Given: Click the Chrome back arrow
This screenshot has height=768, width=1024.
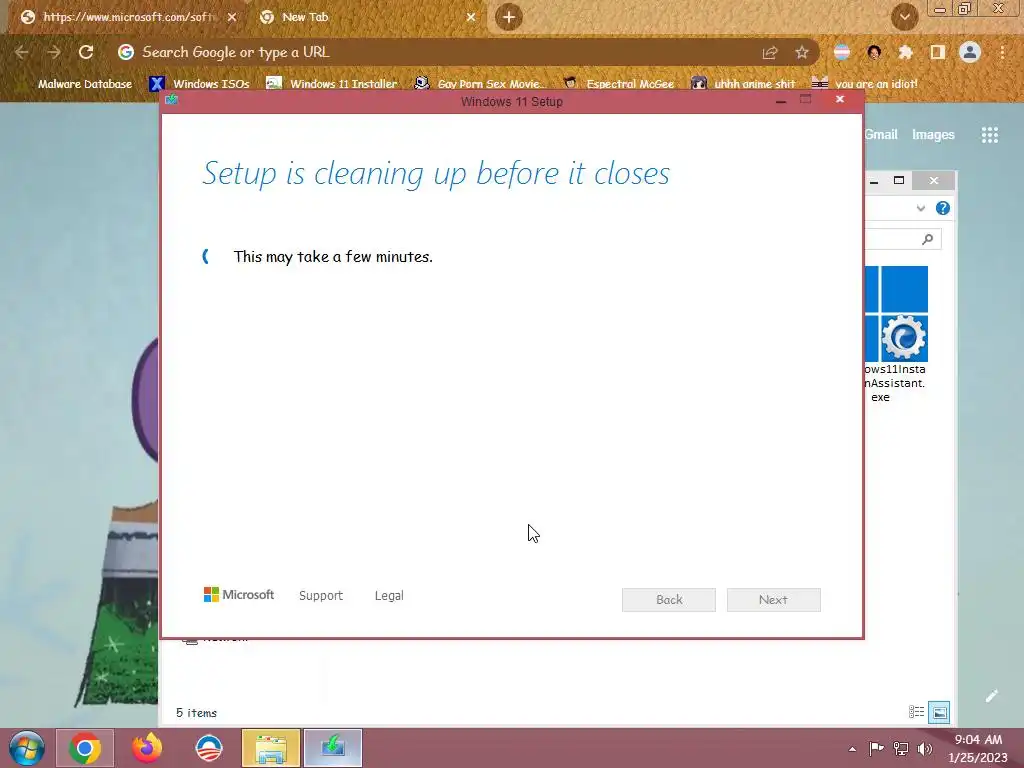Looking at the screenshot, I should (x=22, y=52).
